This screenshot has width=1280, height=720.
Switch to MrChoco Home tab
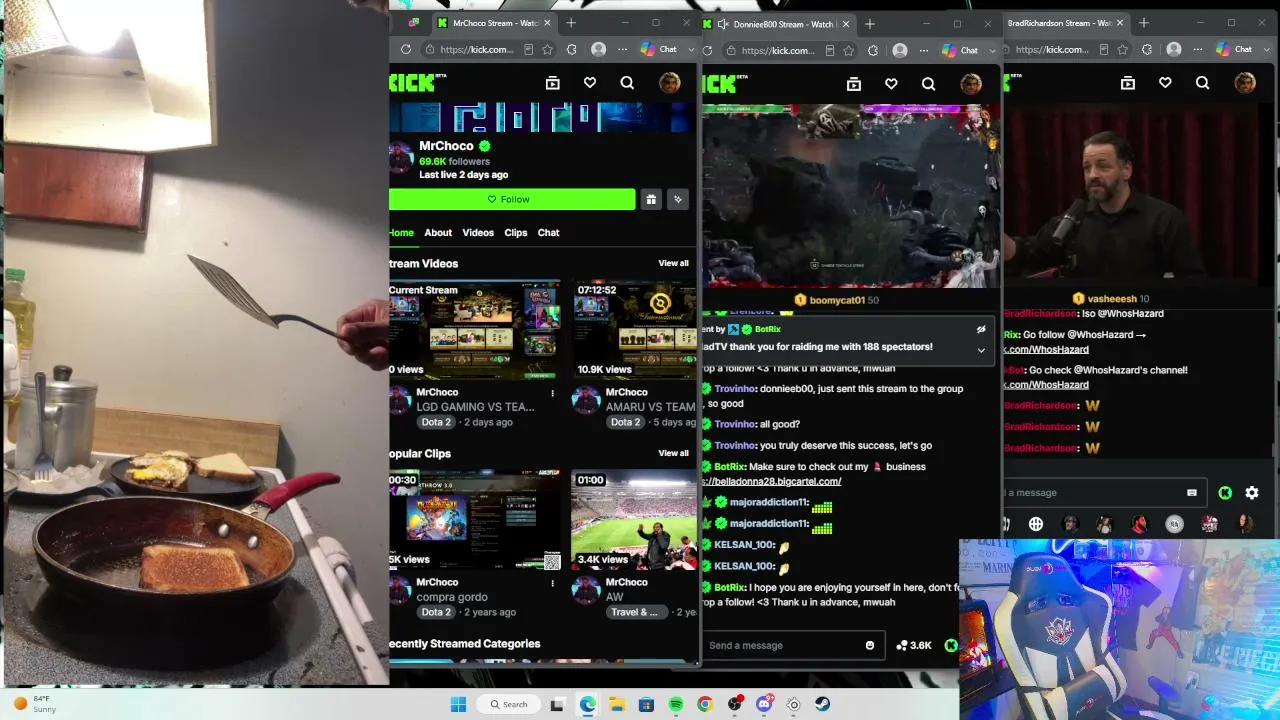point(401,233)
